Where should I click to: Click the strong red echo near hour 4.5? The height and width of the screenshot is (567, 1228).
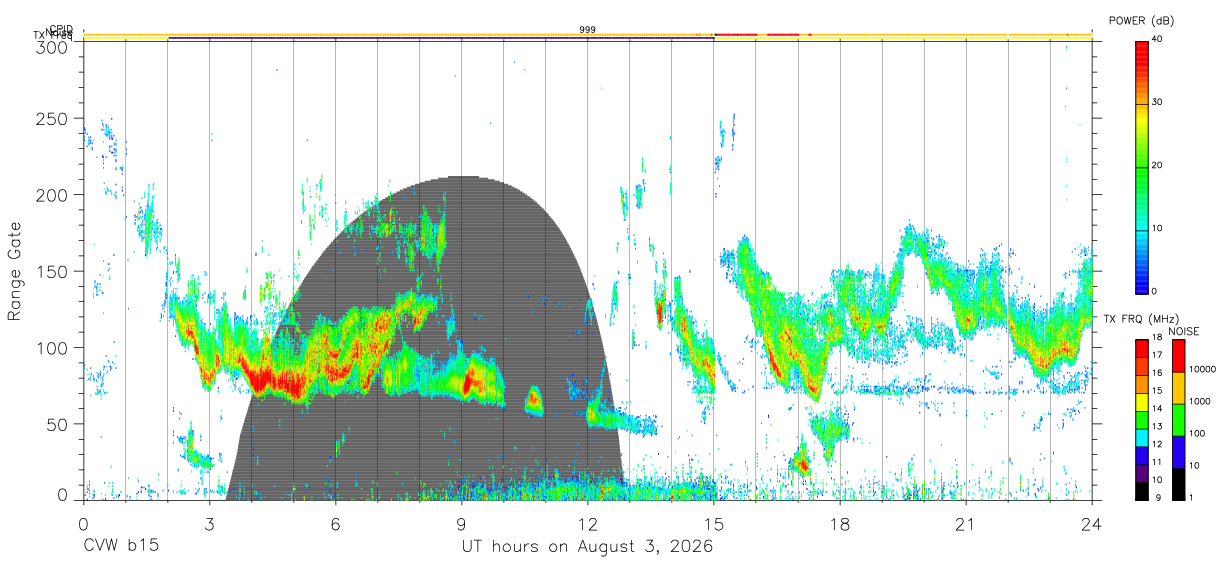point(272,381)
